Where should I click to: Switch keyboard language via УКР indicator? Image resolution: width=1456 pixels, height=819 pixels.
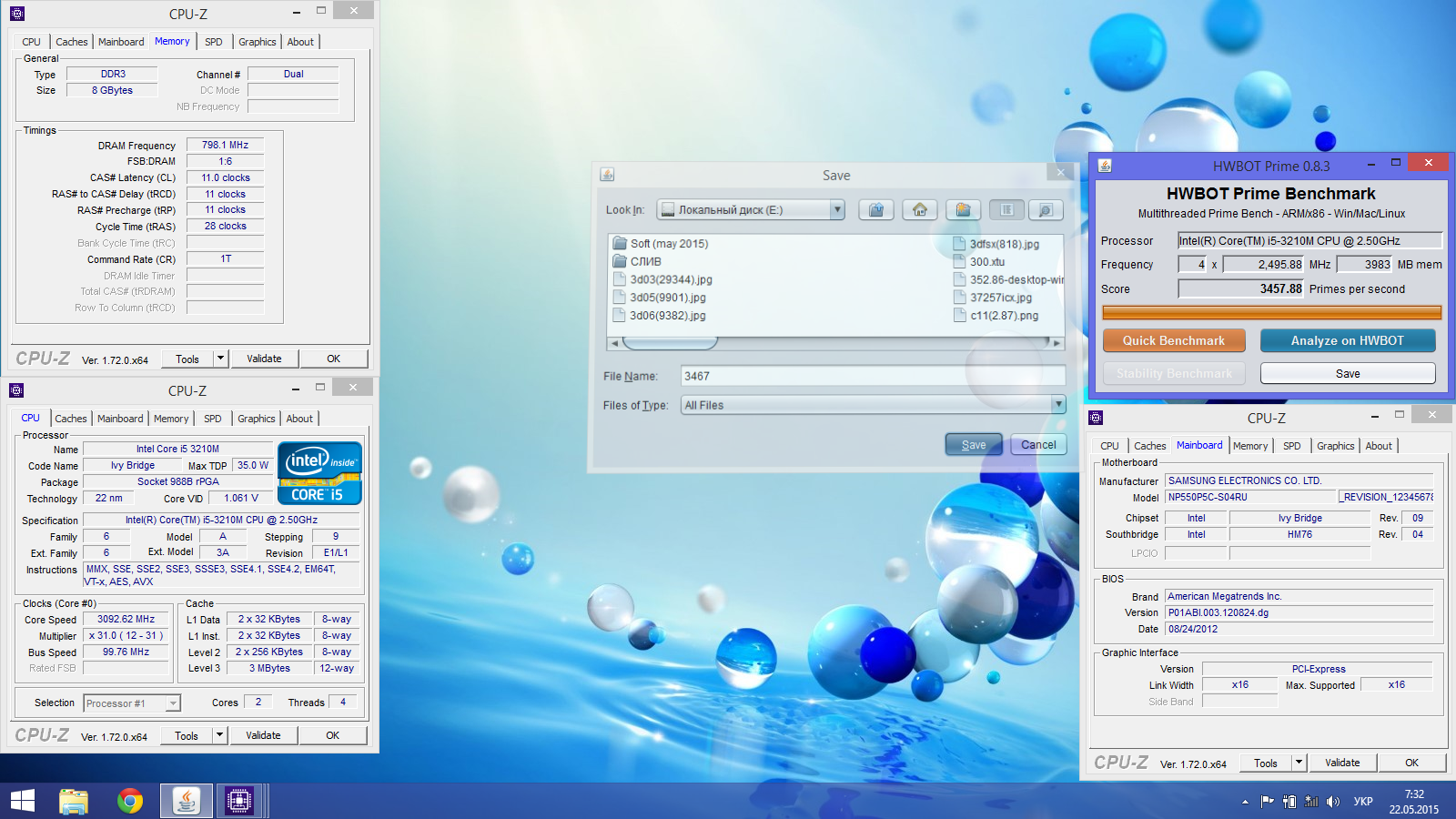[x=1363, y=802]
